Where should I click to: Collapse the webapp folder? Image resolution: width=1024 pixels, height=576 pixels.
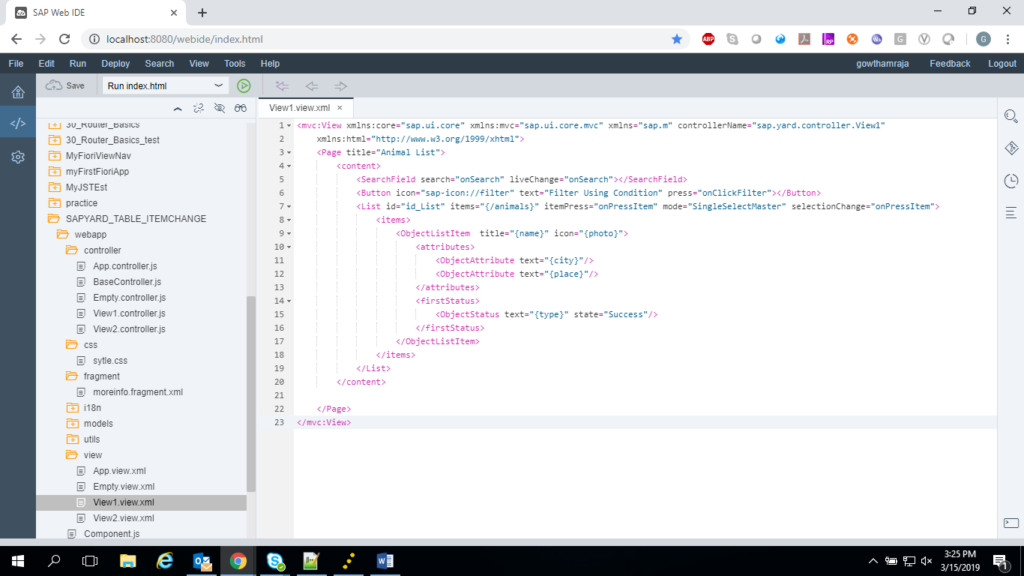[x=63, y=234]
